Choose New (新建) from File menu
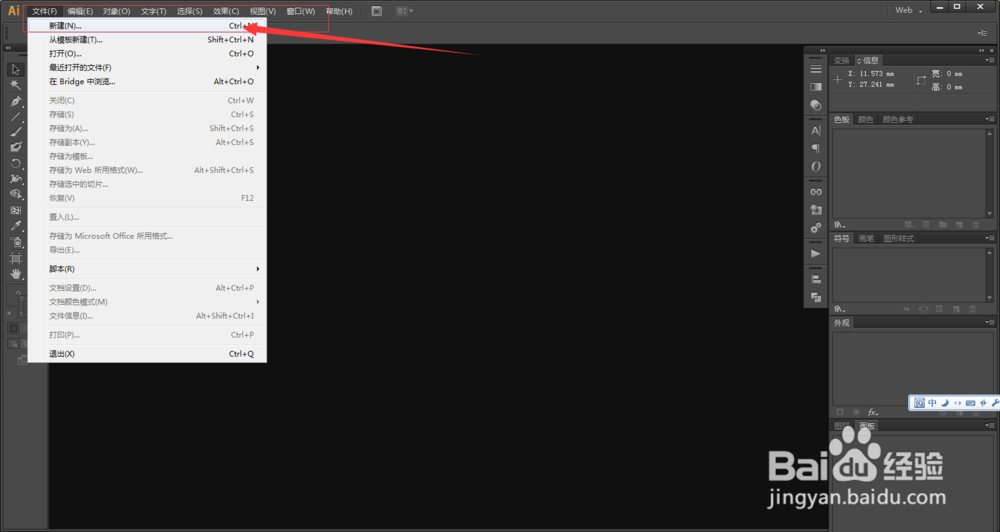 point(147,26)
